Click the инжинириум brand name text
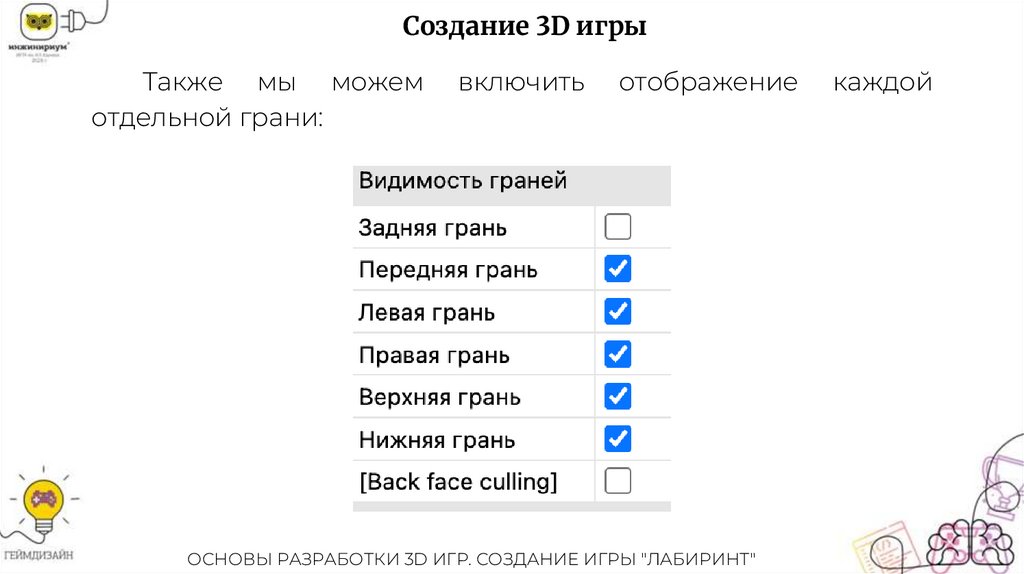 tap(39, 46)
